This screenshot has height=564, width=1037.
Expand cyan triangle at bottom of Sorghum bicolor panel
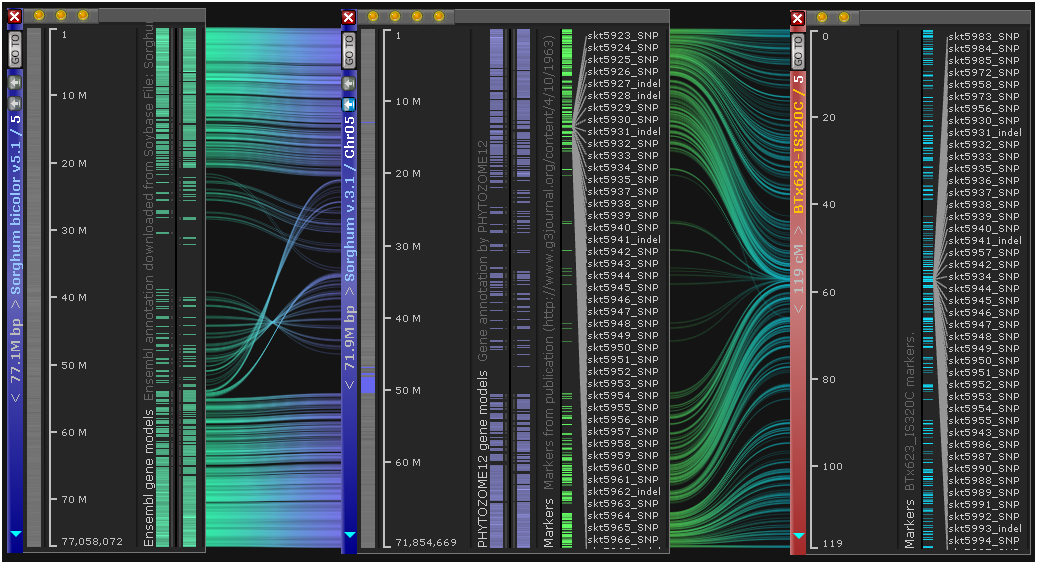click(14, 535)
